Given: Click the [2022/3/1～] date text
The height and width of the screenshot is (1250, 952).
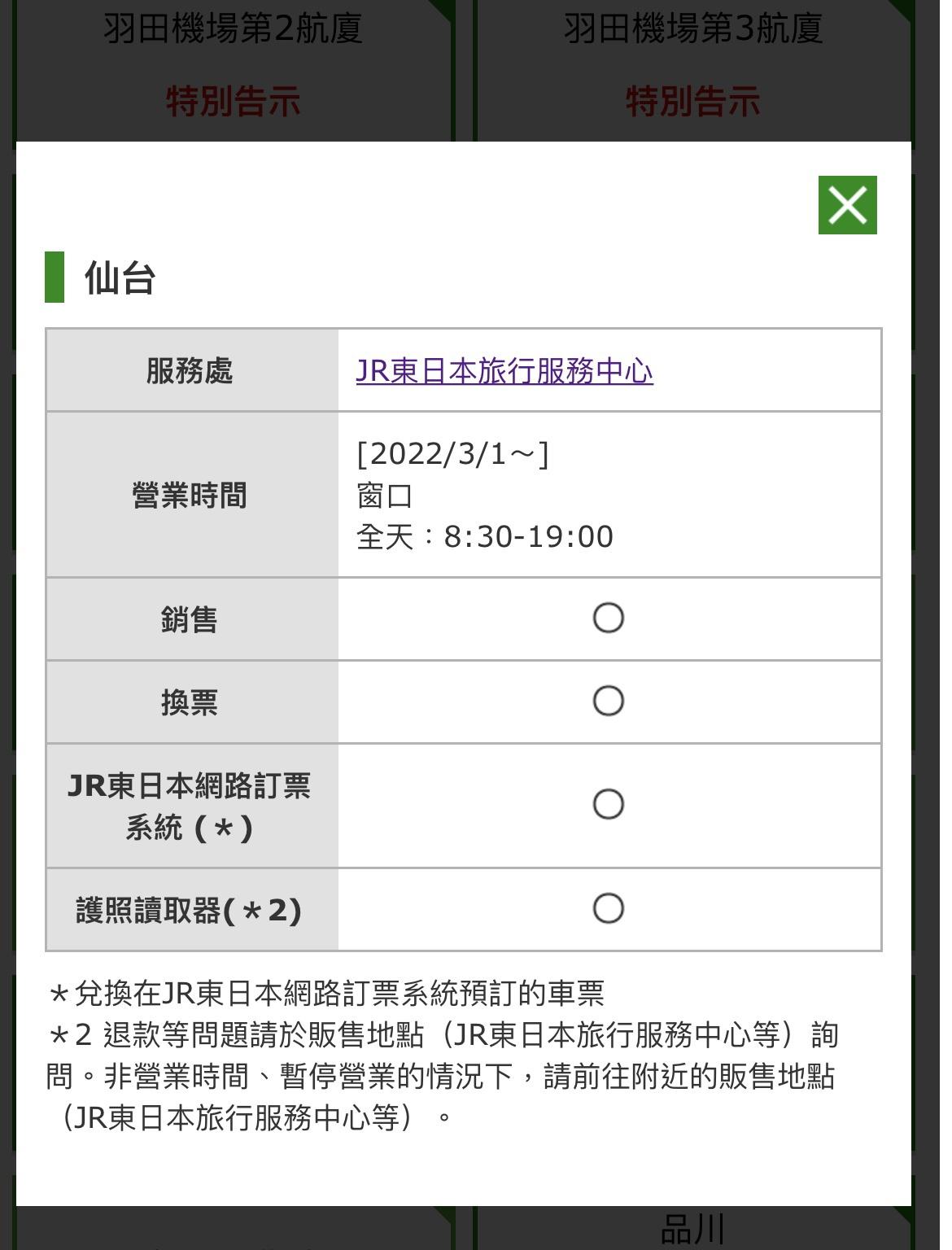Looking at the screenshot, I should pyautogui.click(x=452, y=454).
